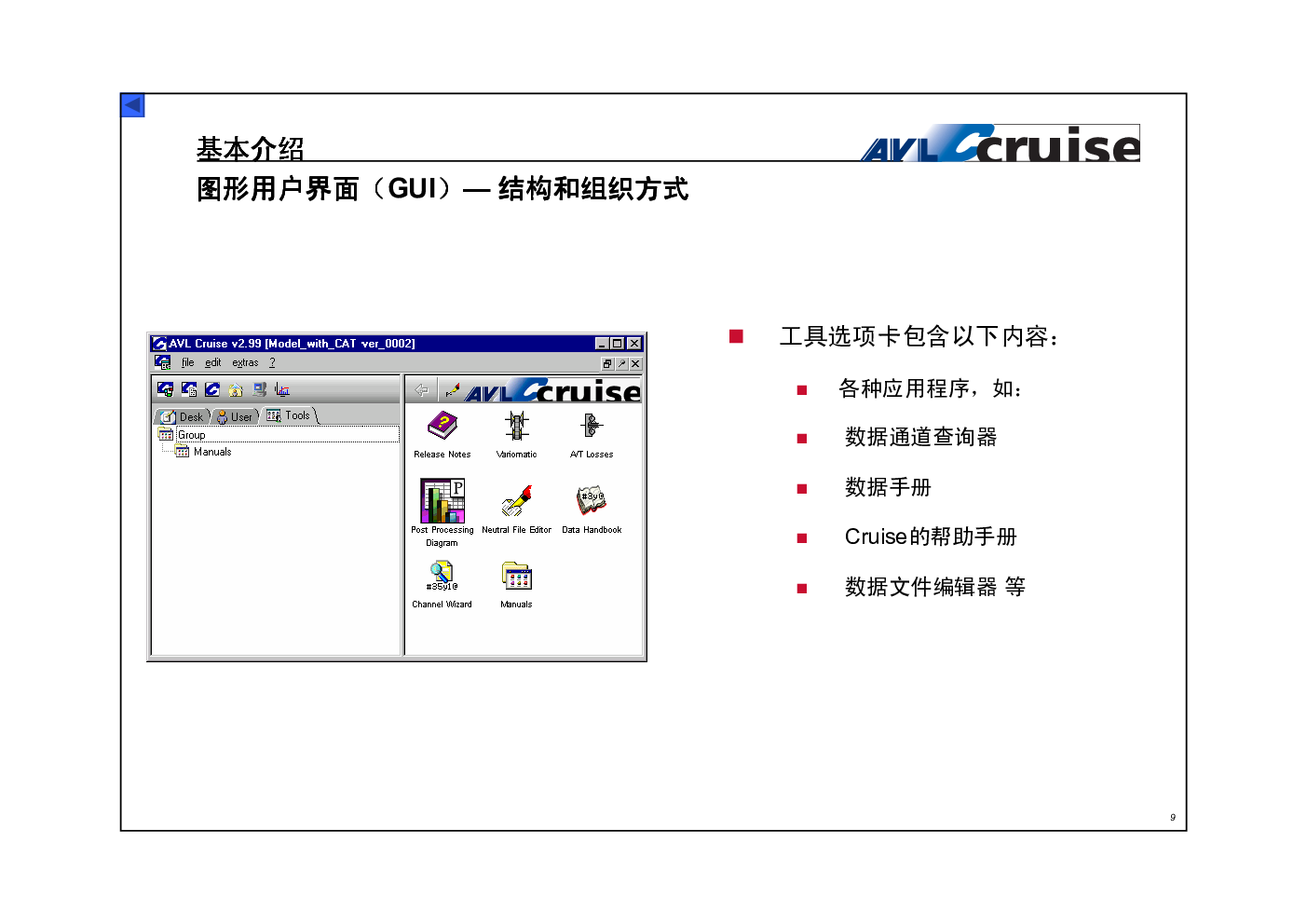Open the Manuals icon in right pane

point(516,577)
